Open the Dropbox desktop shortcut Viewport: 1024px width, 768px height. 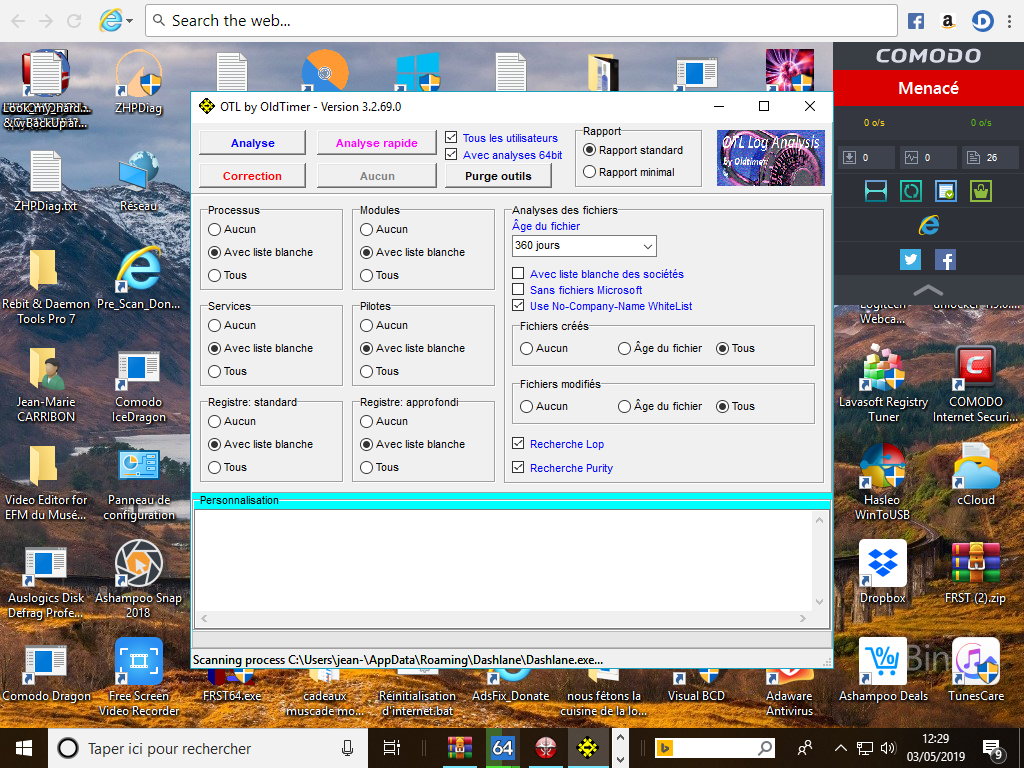[x=882, y=572]
